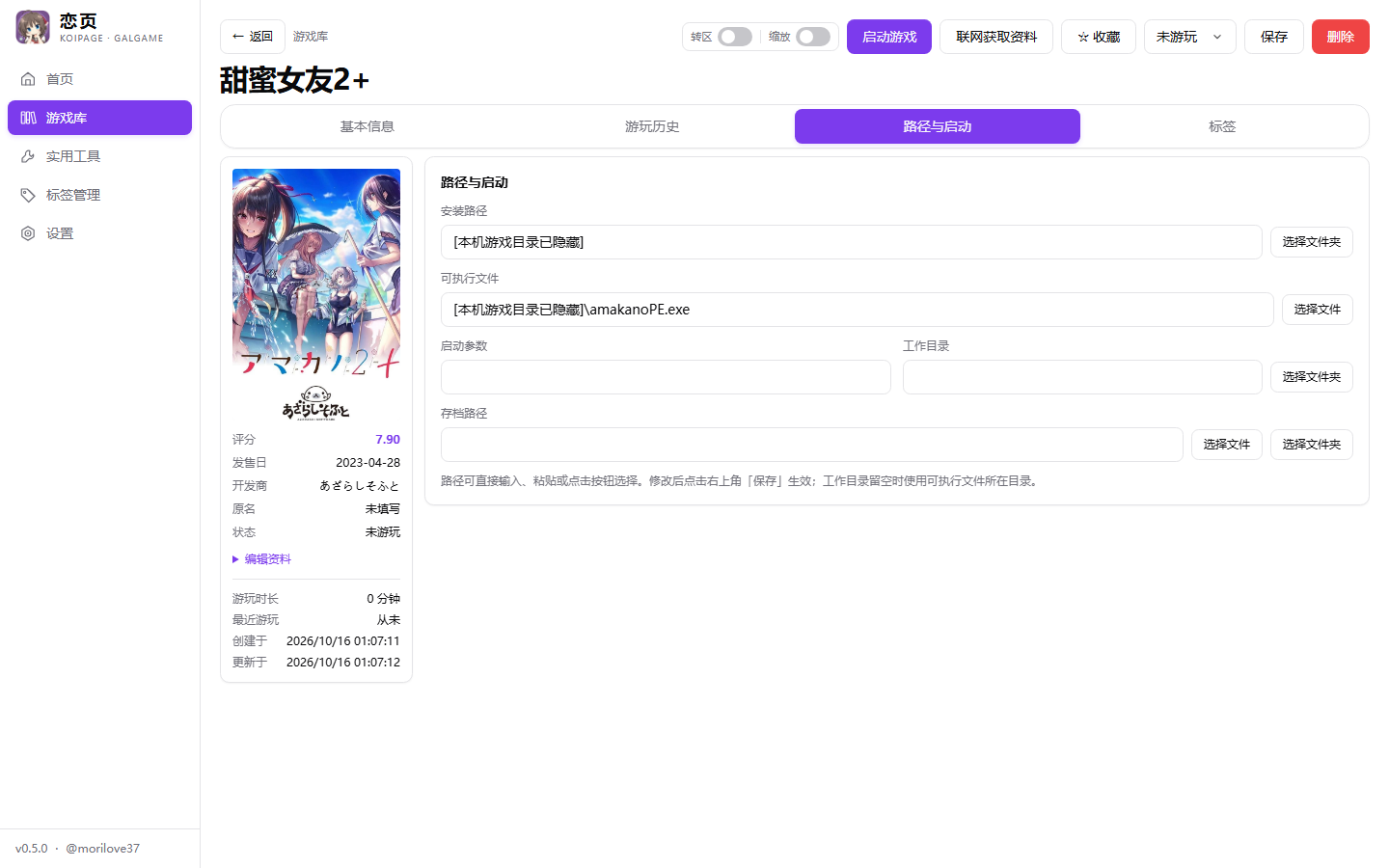Click the star 收藏 favorite button
Image resolution: width=1389 pixels, height=868 pixels.
(x=1099, y=37)
